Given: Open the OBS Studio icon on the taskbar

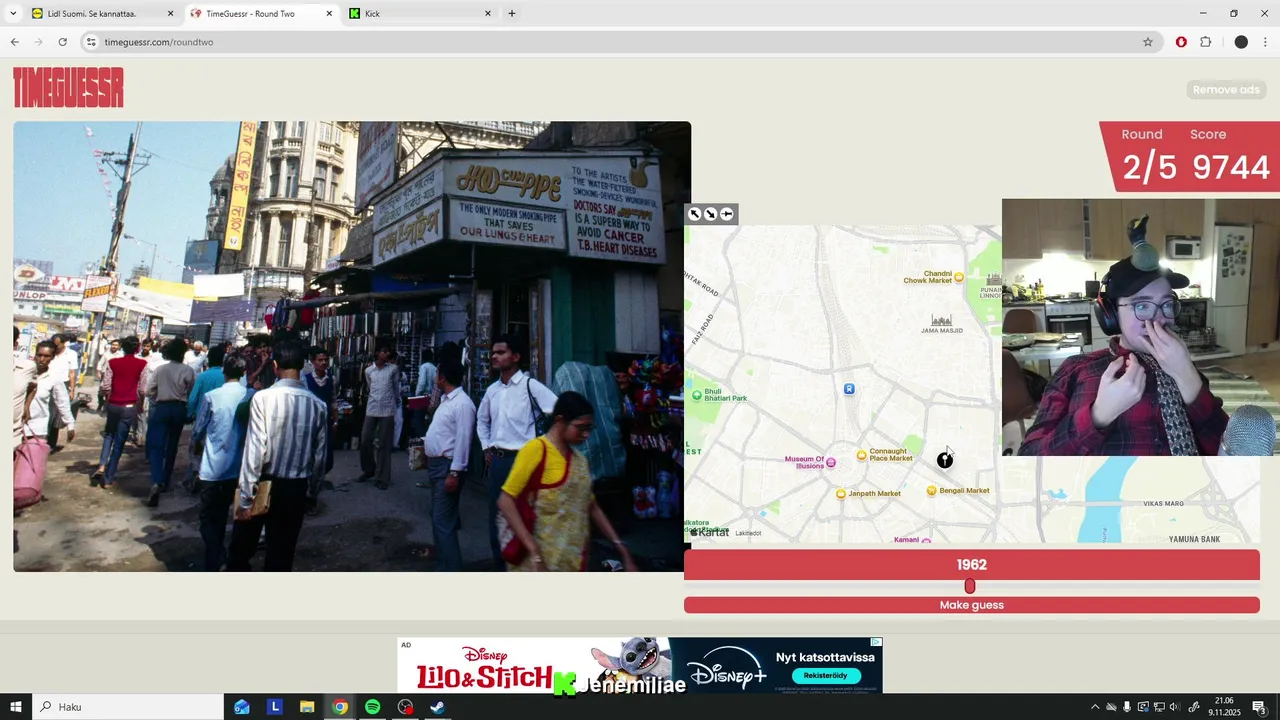Looking at the screenshot, I should point(405,707).
